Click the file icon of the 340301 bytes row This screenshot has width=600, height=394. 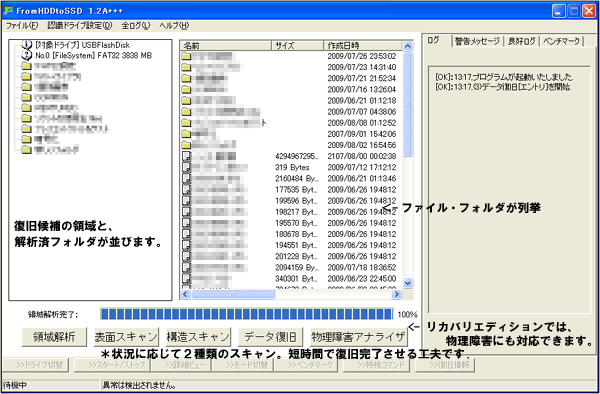[186, 278]
